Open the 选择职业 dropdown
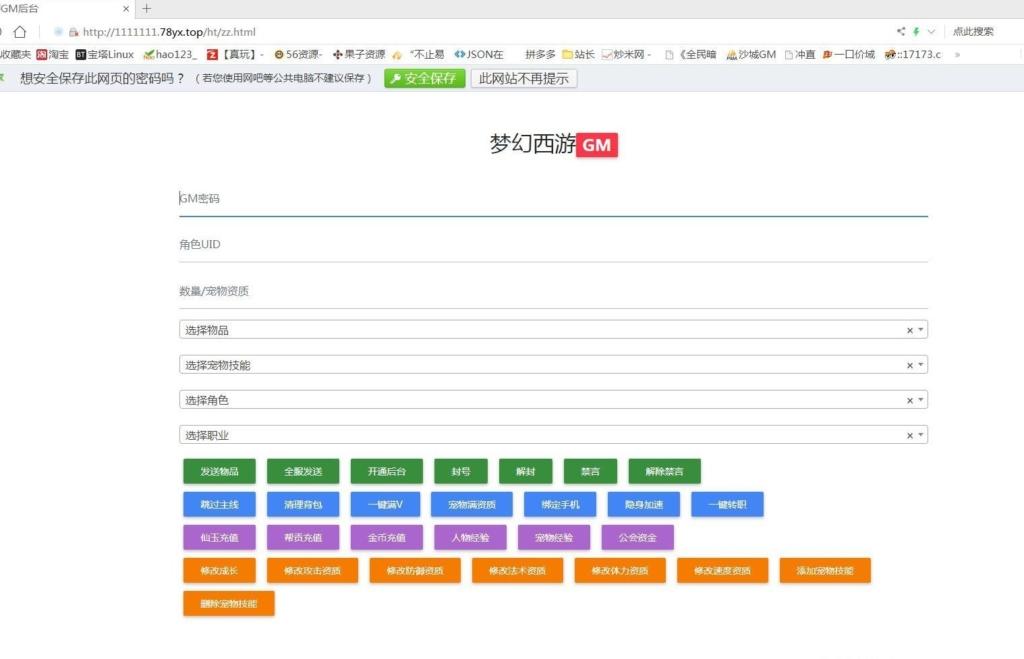 pyautogui.click(x=553, y=435)
